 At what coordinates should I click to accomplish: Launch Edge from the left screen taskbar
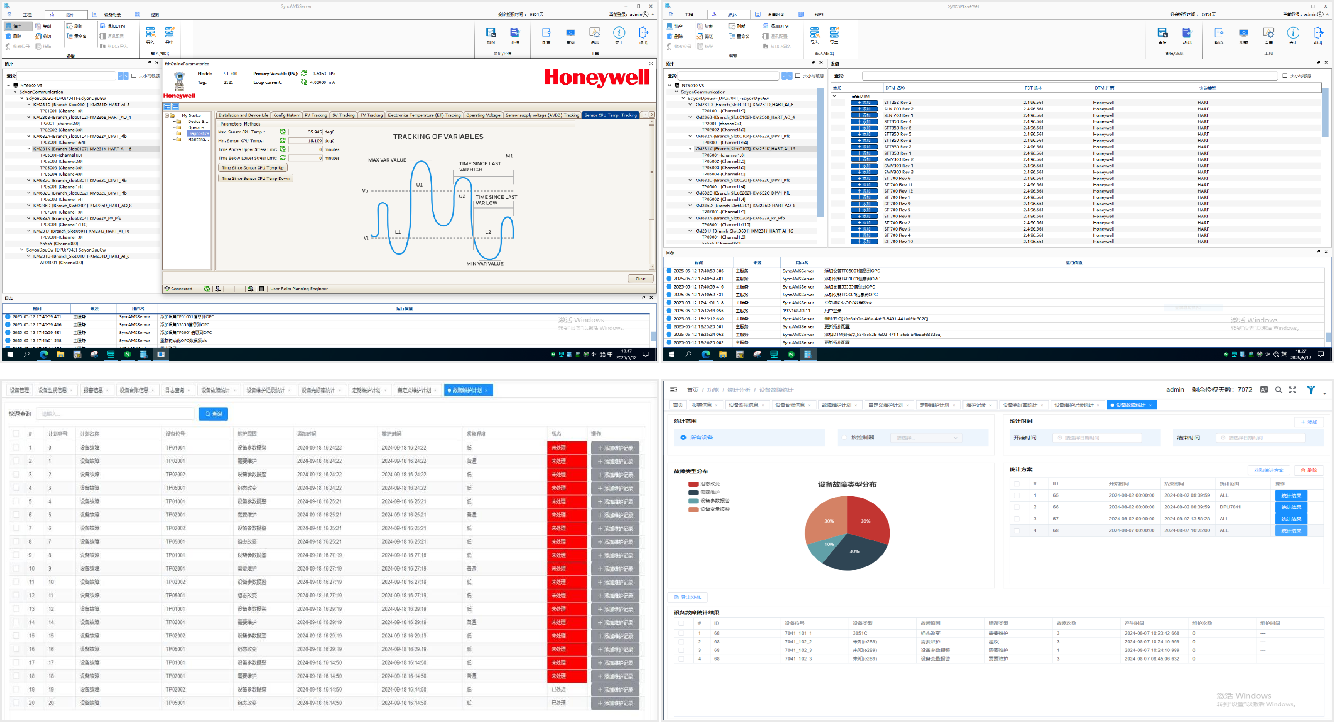point(43,354)
